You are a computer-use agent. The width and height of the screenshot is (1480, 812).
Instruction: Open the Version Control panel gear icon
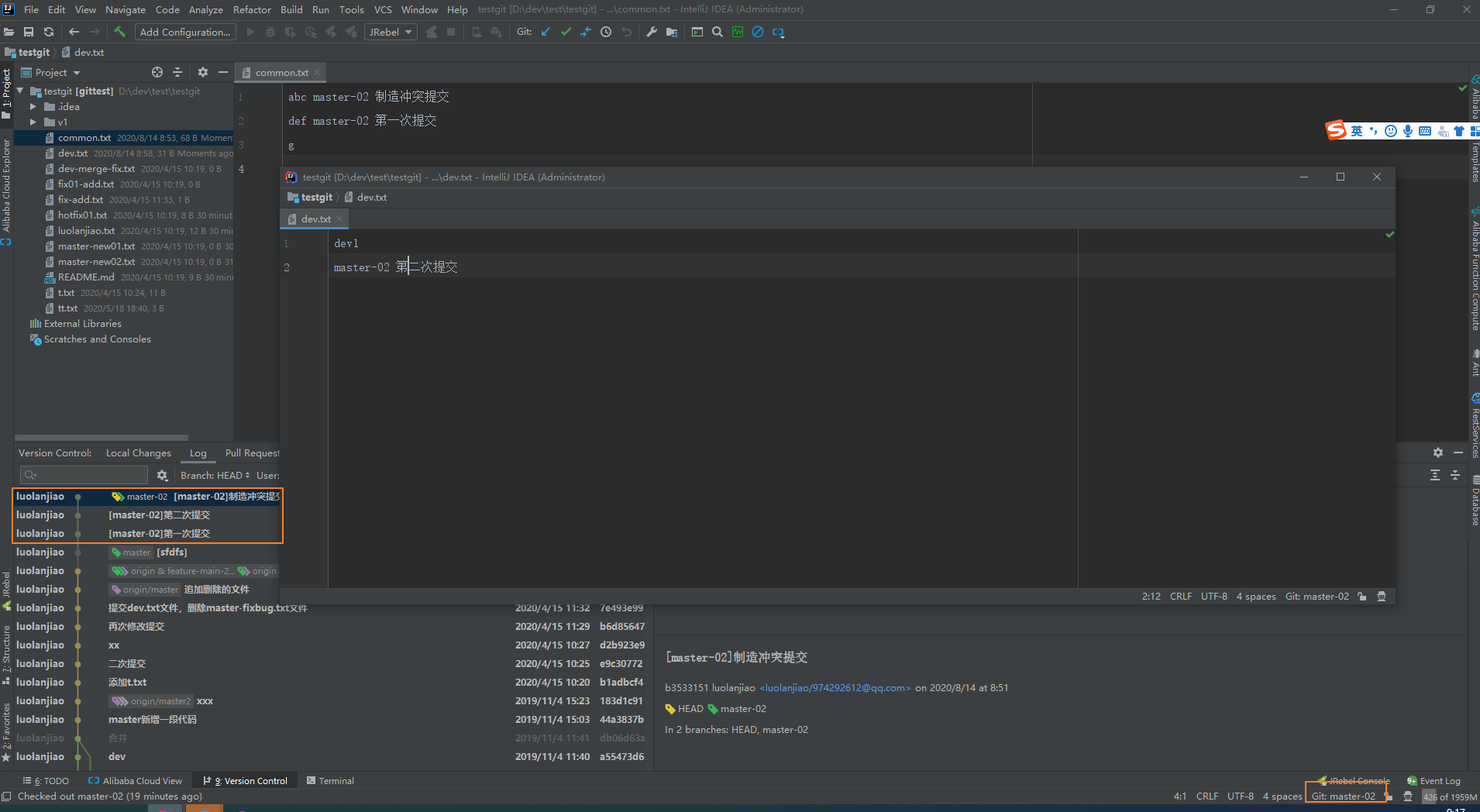[x=1438, y=452]
